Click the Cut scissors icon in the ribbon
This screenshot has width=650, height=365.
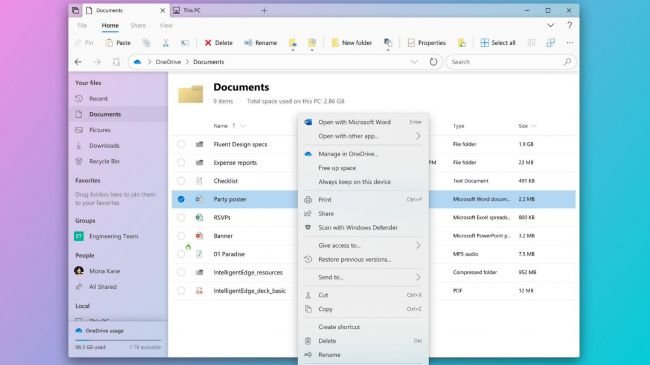coord(165,43)
